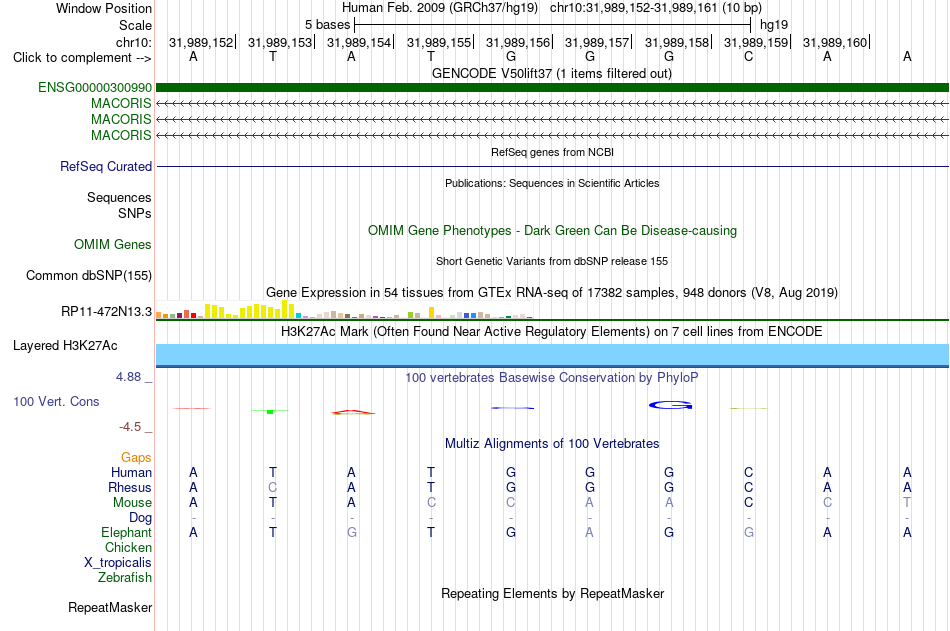Click the orange Gaps row label
The image size is (950, 631).
(136, 458)
